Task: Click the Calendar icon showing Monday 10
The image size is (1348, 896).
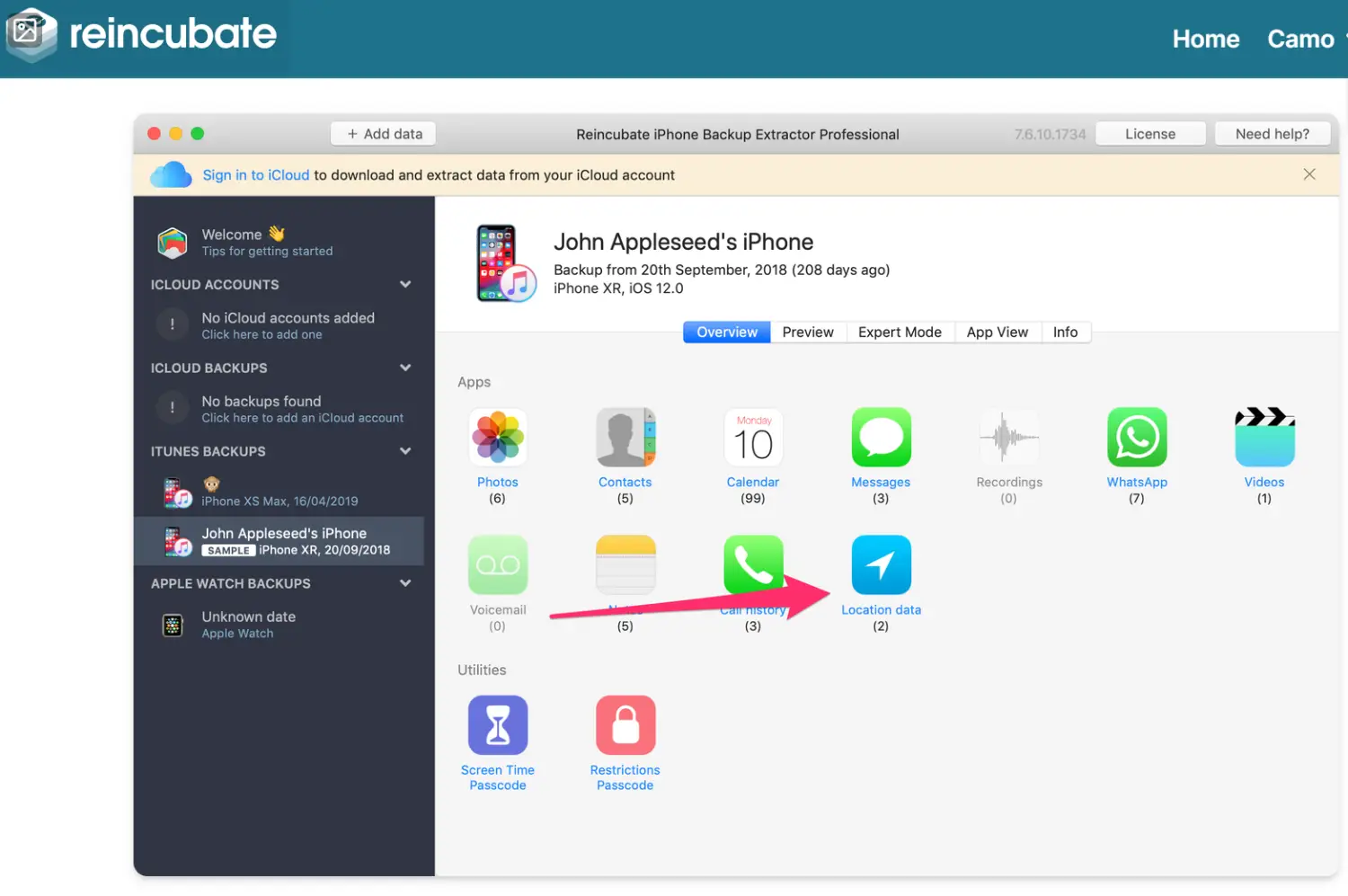Action: point(753,438)
